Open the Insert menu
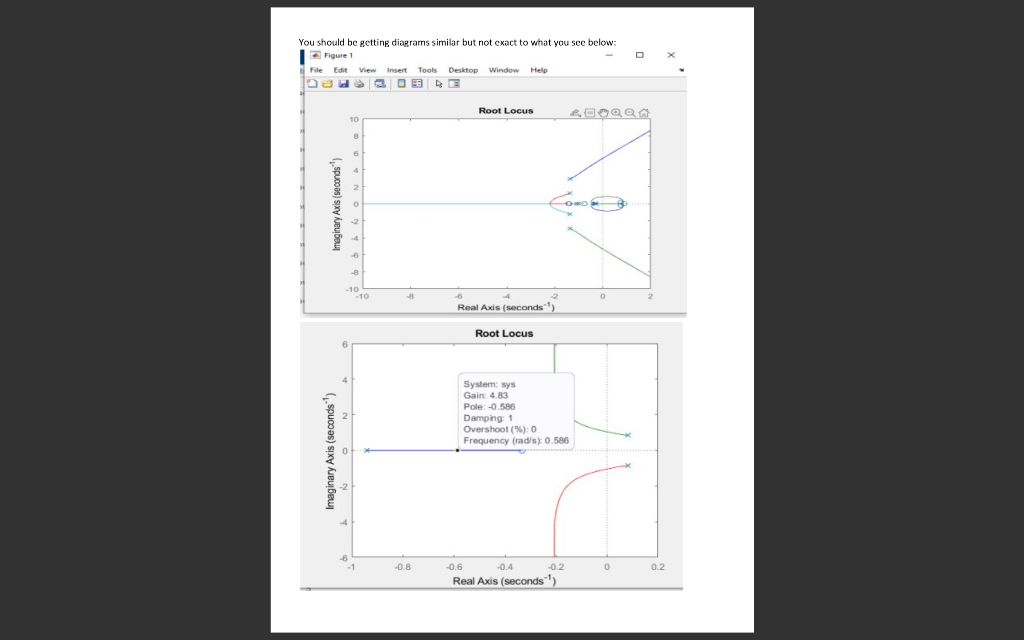 pos(397,70)
